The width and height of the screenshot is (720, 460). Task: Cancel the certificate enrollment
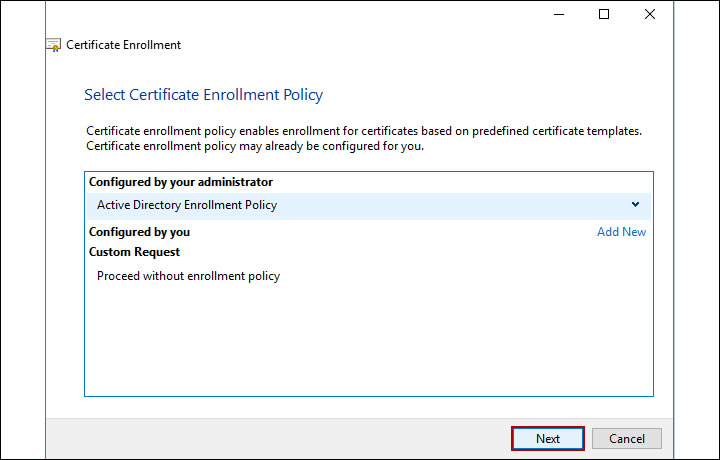626,438
